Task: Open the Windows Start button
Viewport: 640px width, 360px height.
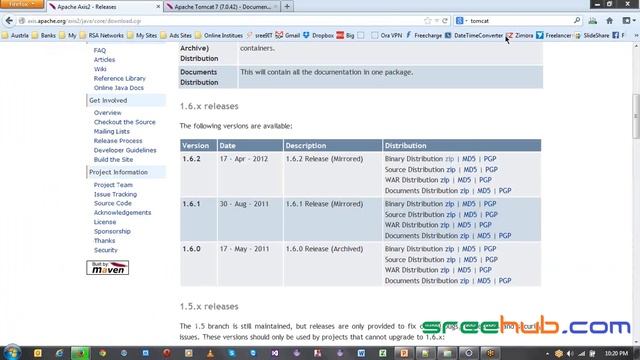Action: coord(11,353)
